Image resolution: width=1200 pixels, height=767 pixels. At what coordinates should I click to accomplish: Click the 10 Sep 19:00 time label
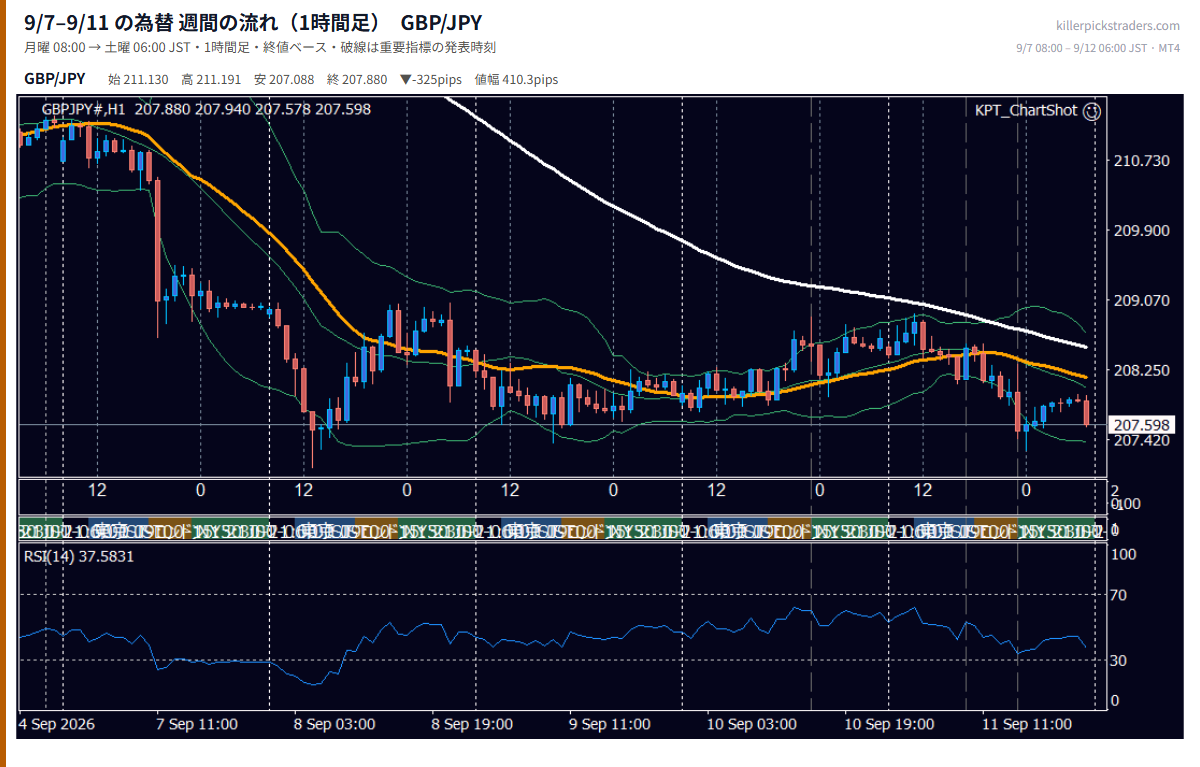[889, 724]
